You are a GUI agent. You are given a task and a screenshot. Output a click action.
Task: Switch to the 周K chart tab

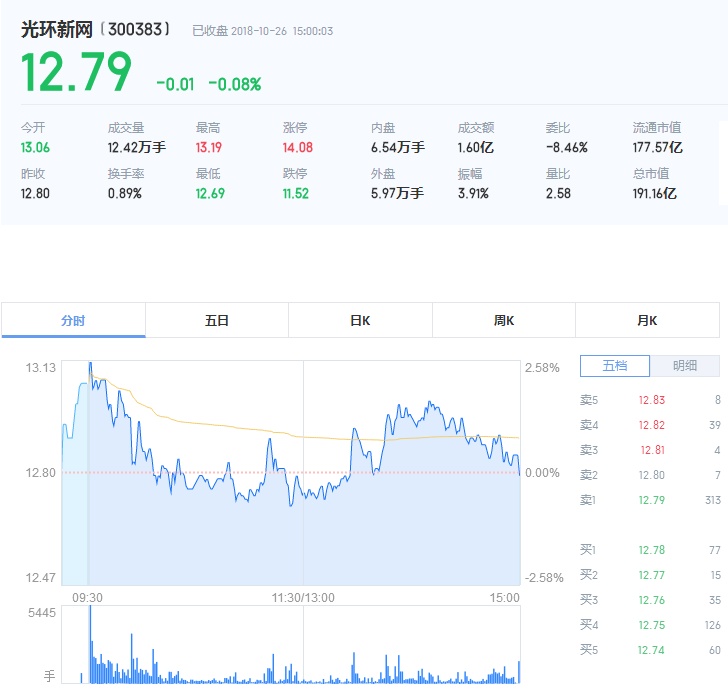504,320
